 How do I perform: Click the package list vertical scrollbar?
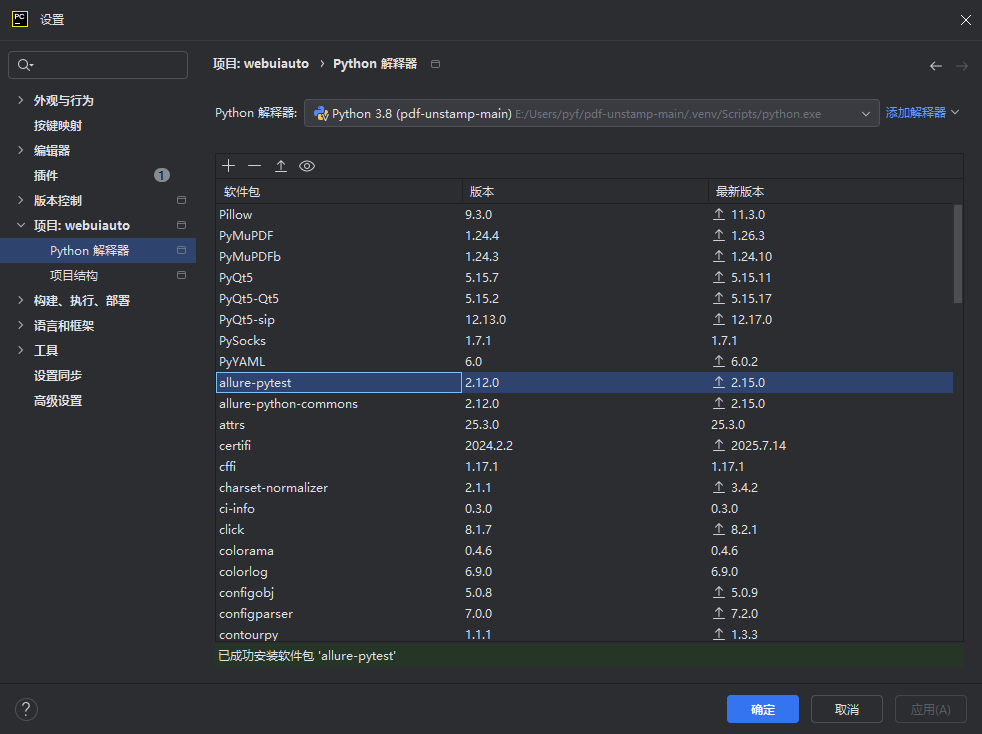click(958, 254)
